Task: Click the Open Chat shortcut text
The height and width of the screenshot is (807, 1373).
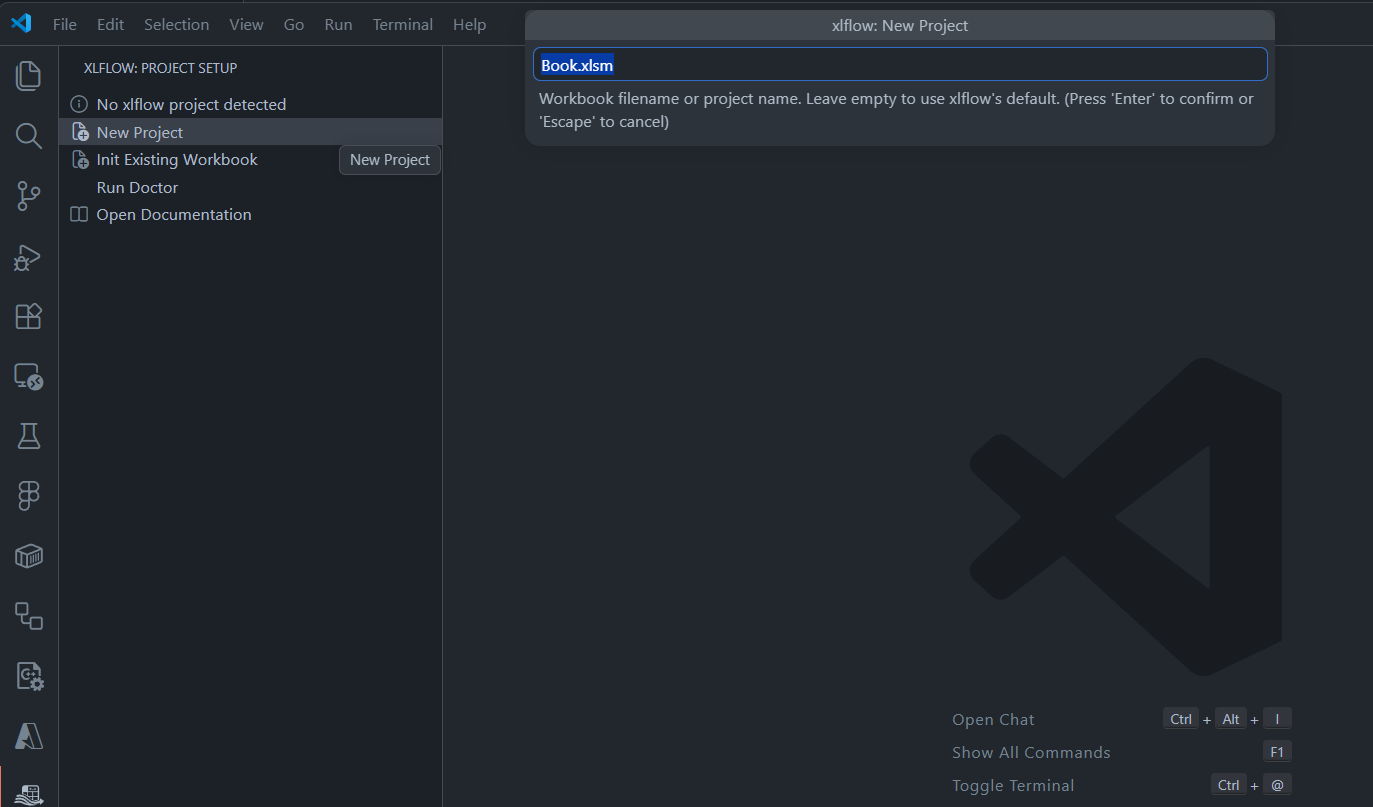Action: tap(993, 720)
